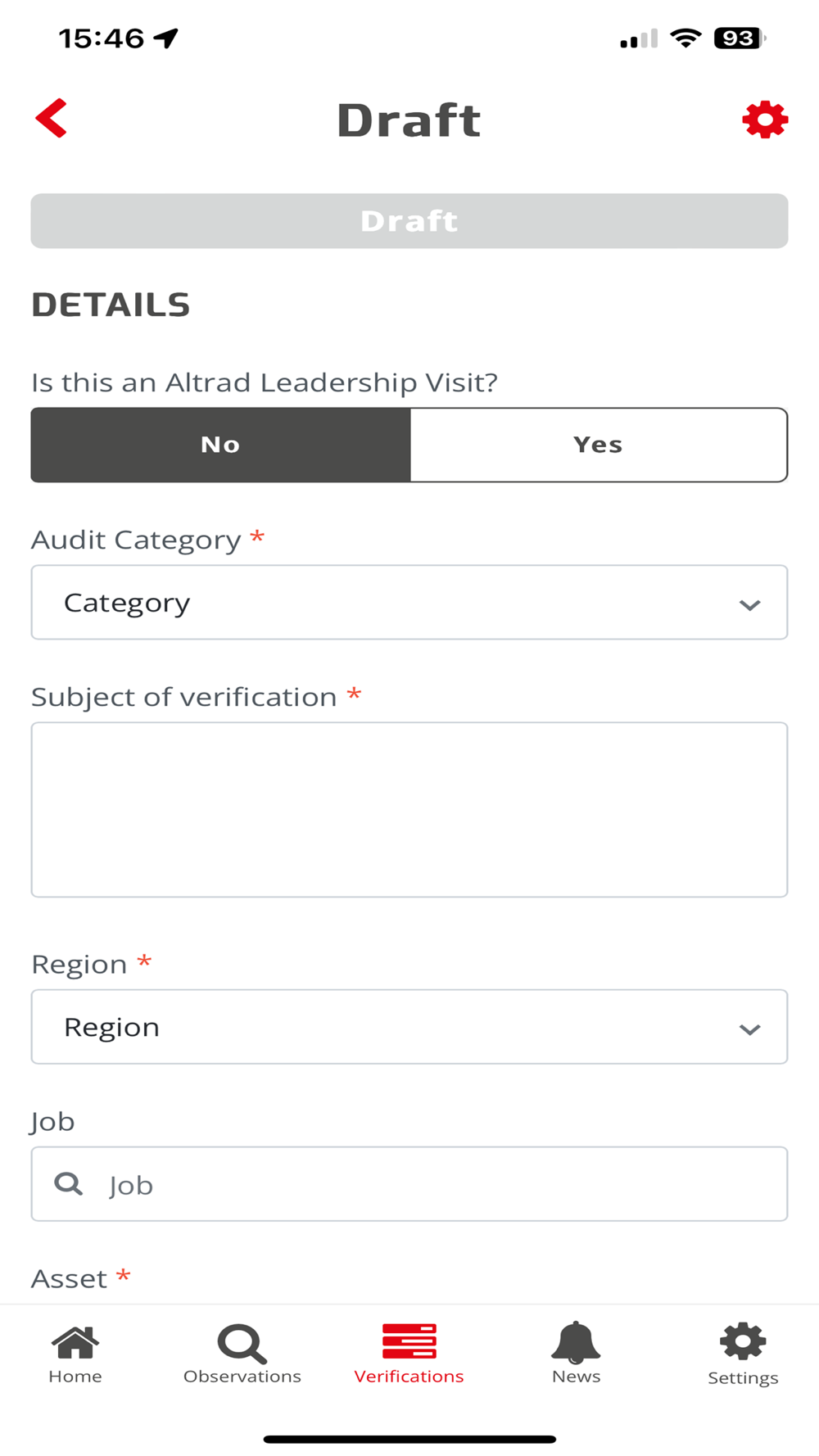Select No for Altrad Leadership Visit
This screenshot has height=1456, width=819.
pos(220,445)
